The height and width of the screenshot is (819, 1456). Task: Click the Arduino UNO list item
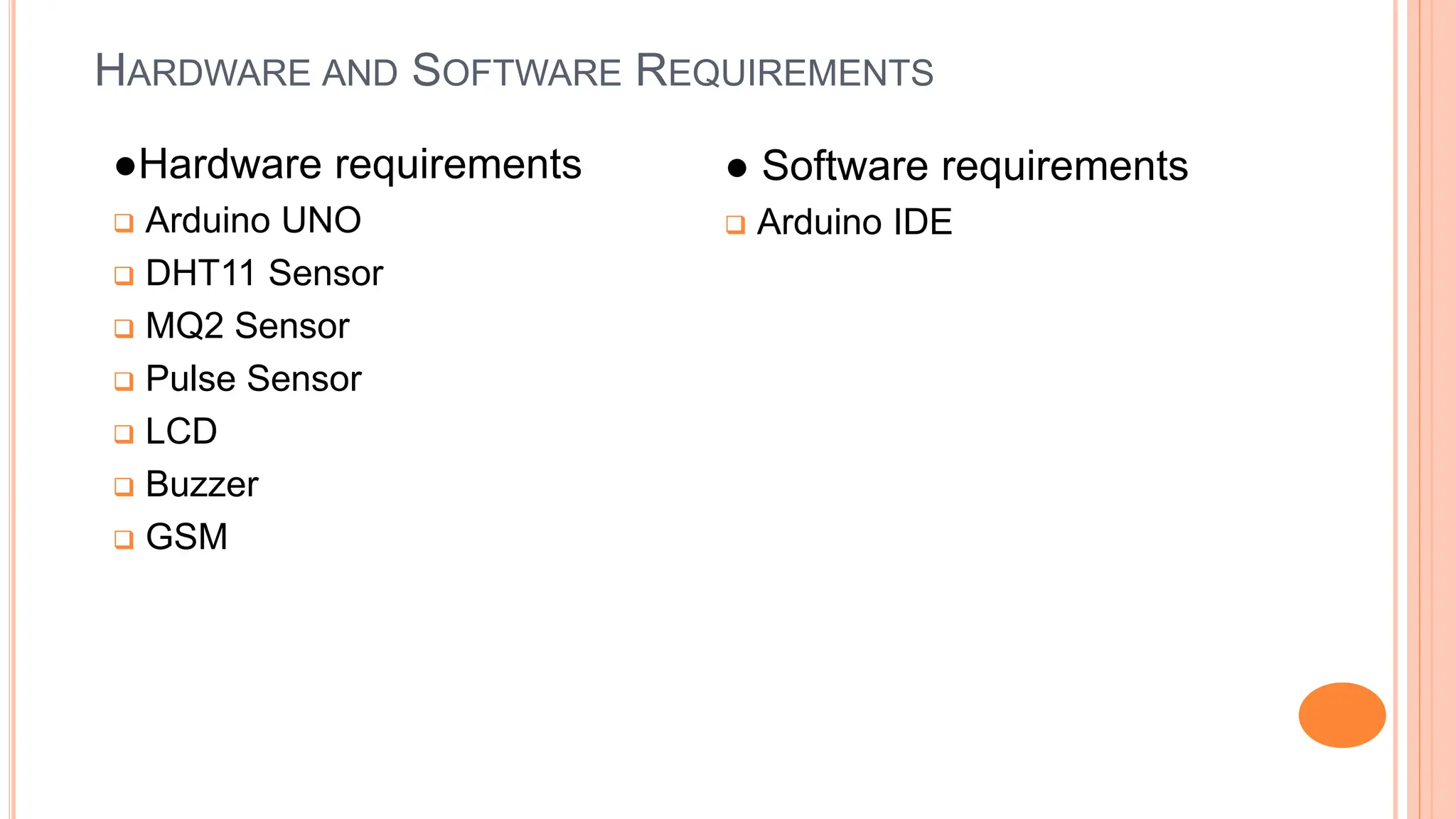(253, 220)
